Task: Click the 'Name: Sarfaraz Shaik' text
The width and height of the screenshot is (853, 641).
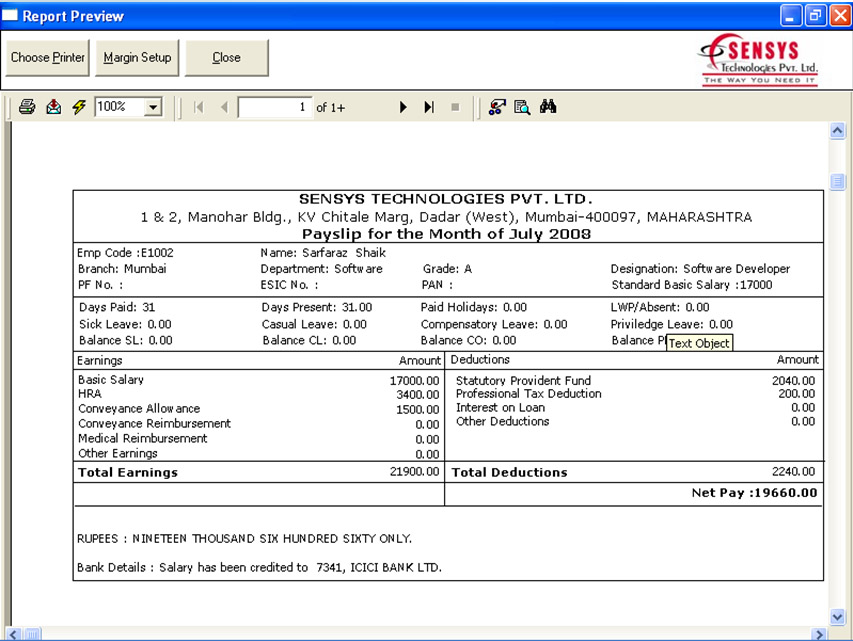Action: (323, 253)
